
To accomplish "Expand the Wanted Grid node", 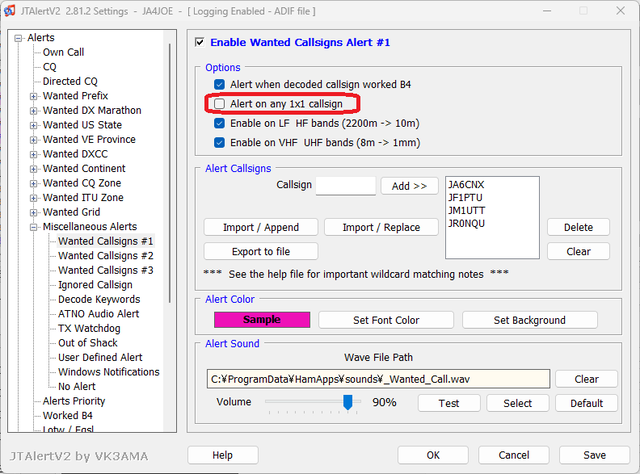I will click(33, 213).
